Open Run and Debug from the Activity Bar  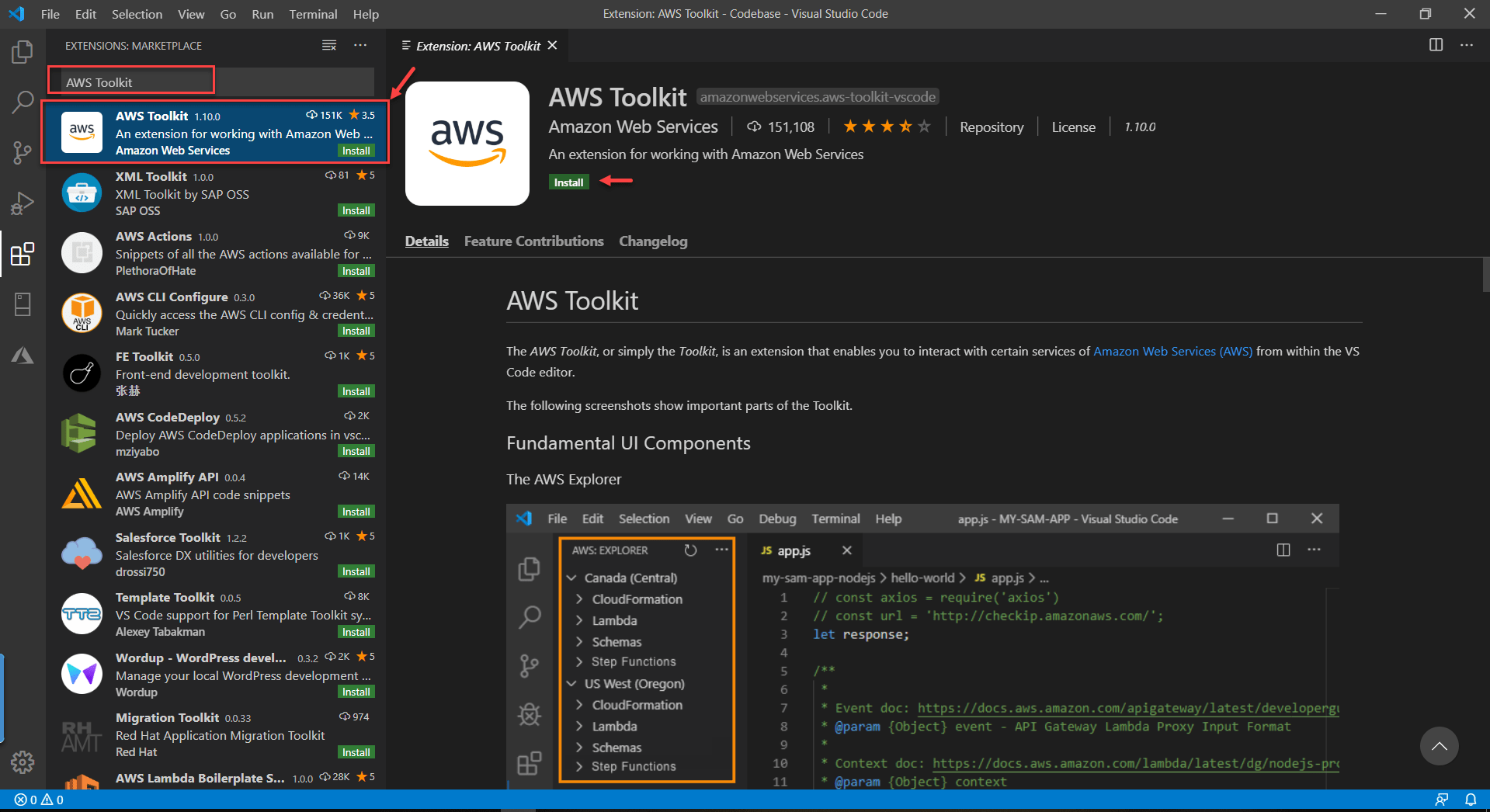pyautogui.click(x=23, y=203)
